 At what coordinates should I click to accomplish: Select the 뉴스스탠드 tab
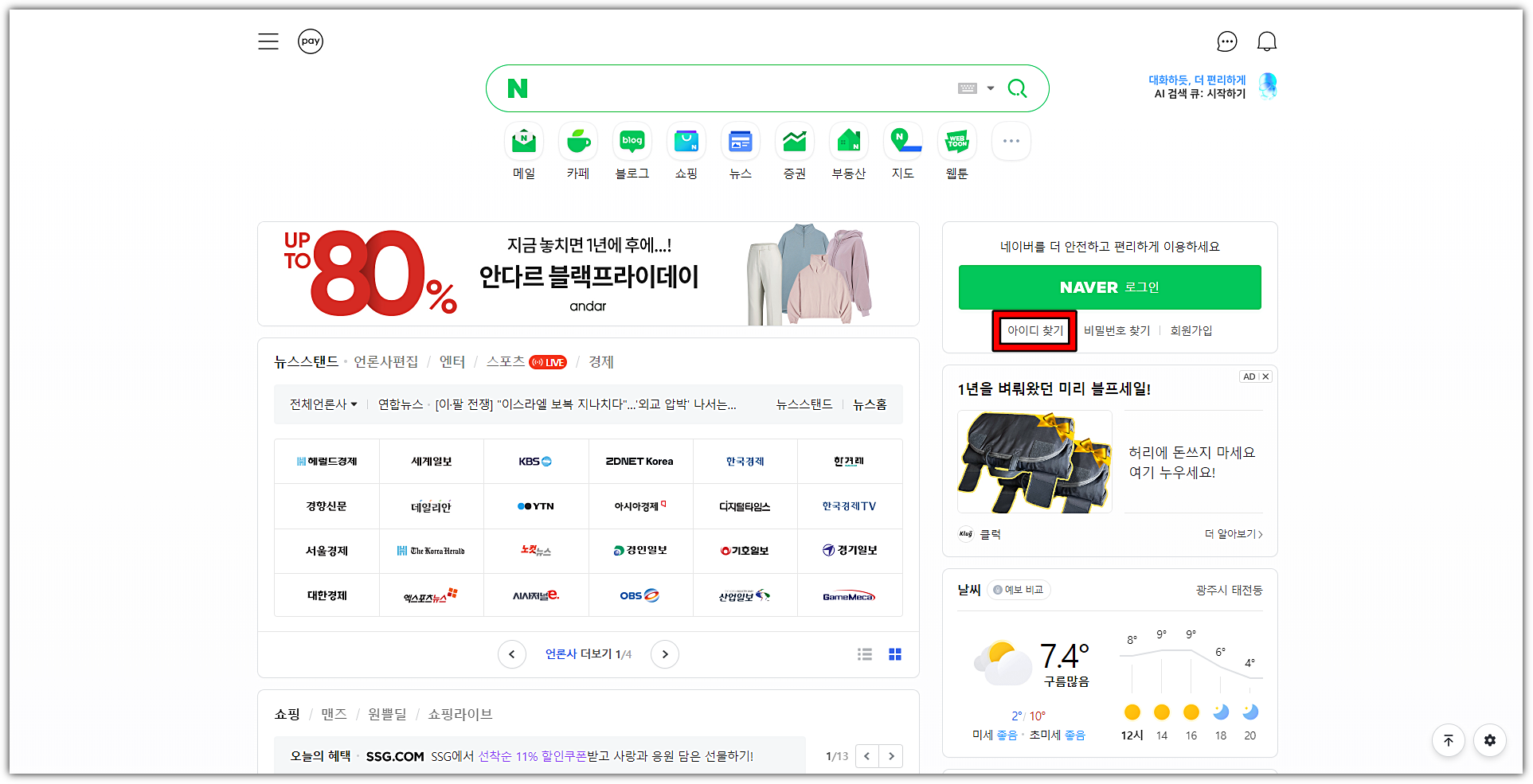click(x=307, y=362)
